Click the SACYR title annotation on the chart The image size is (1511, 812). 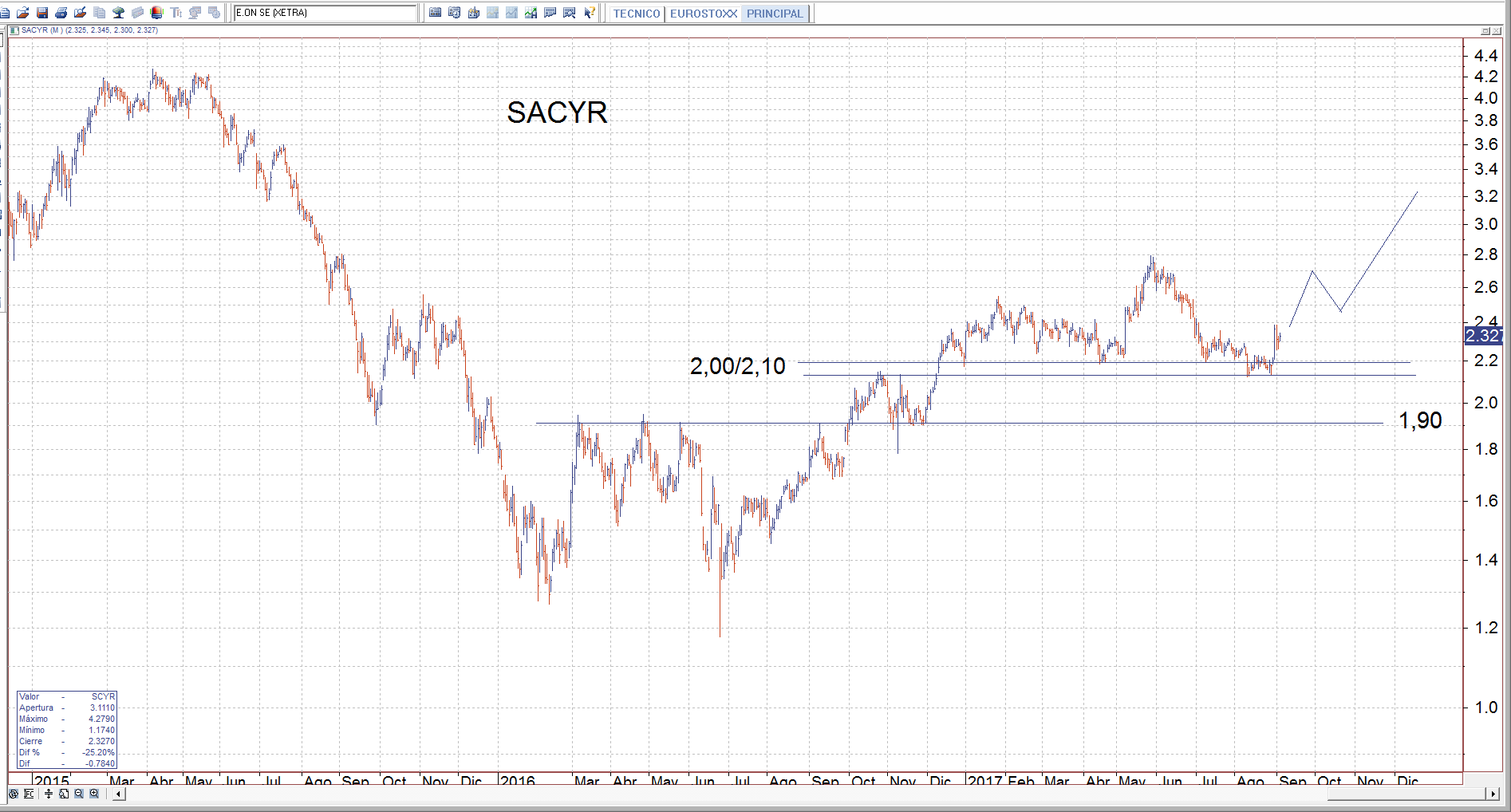pos(557,112)
